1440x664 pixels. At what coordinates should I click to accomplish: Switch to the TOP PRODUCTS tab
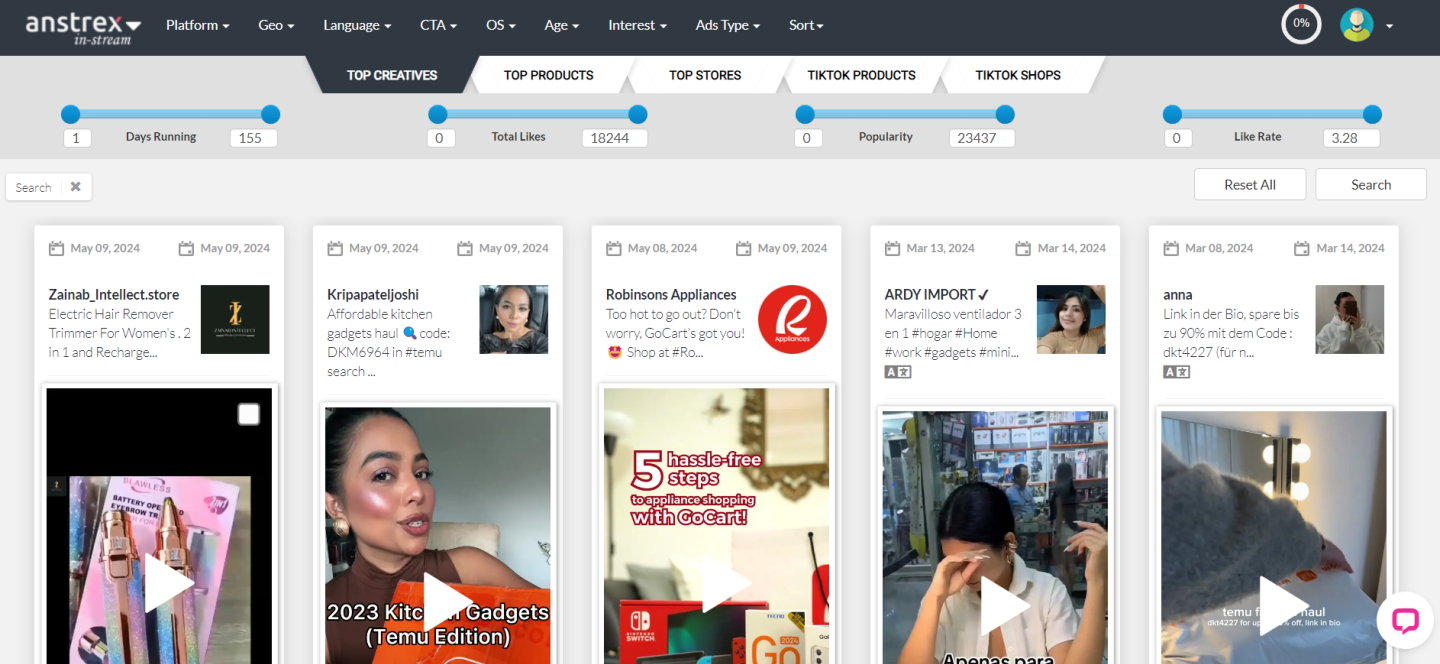[548, 75]
